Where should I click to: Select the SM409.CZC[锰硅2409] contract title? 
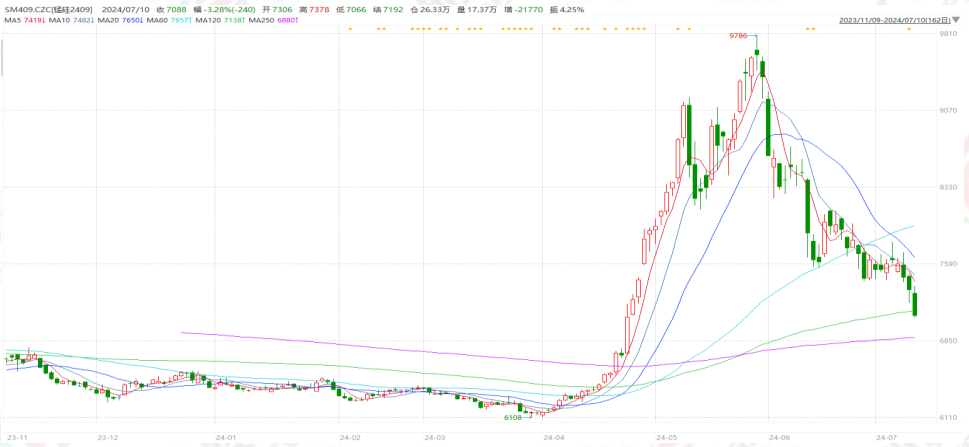point(49,10)
